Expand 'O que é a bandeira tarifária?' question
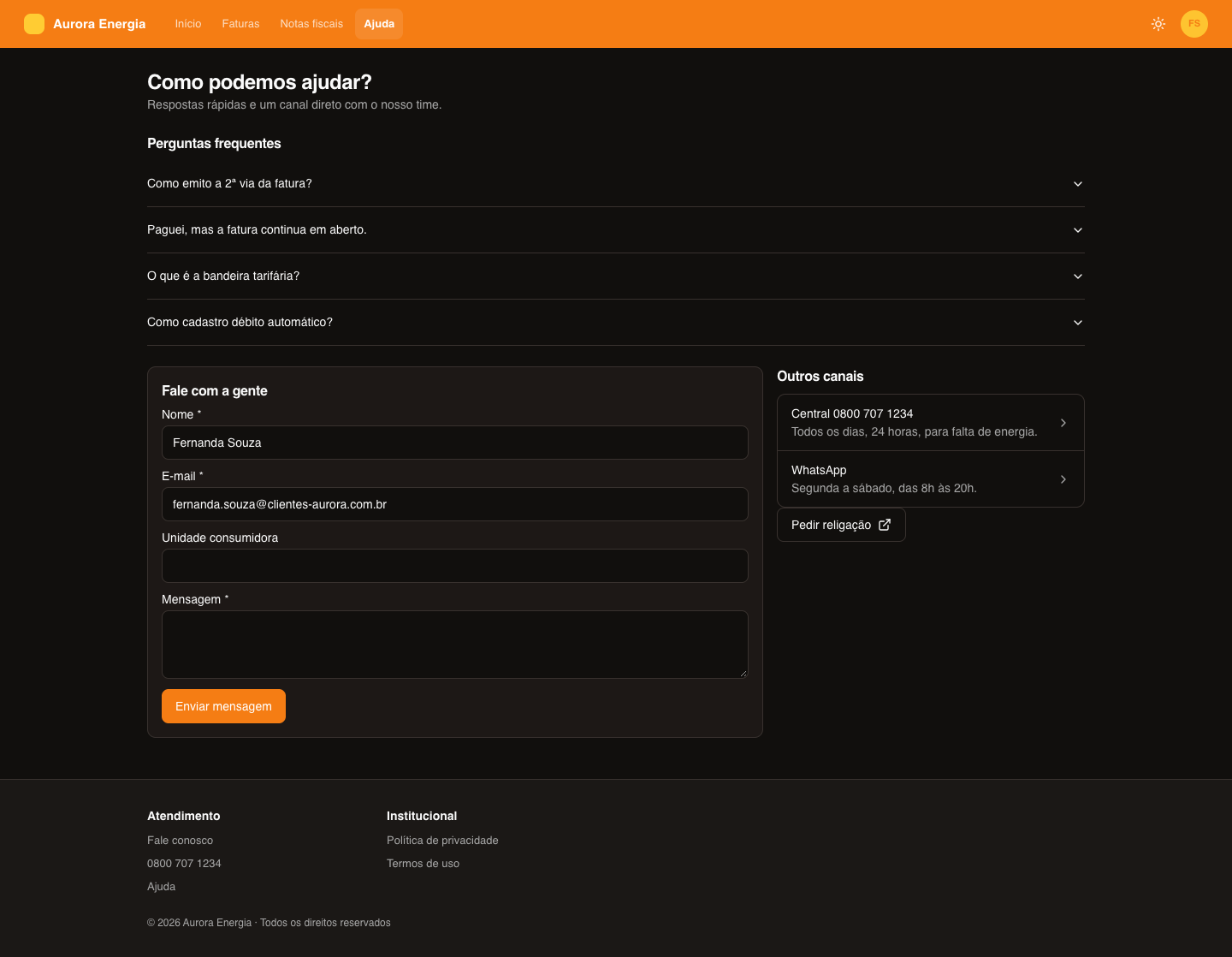Screen dimensions: 1232x957 (x=616, y=276)
